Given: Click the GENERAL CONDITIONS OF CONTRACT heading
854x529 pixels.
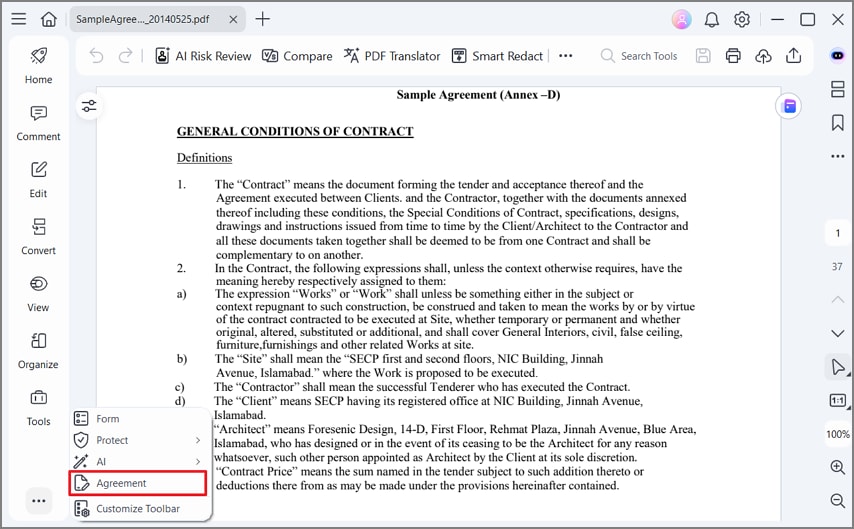Looking at the screenshot, I should tap(295, 131).
